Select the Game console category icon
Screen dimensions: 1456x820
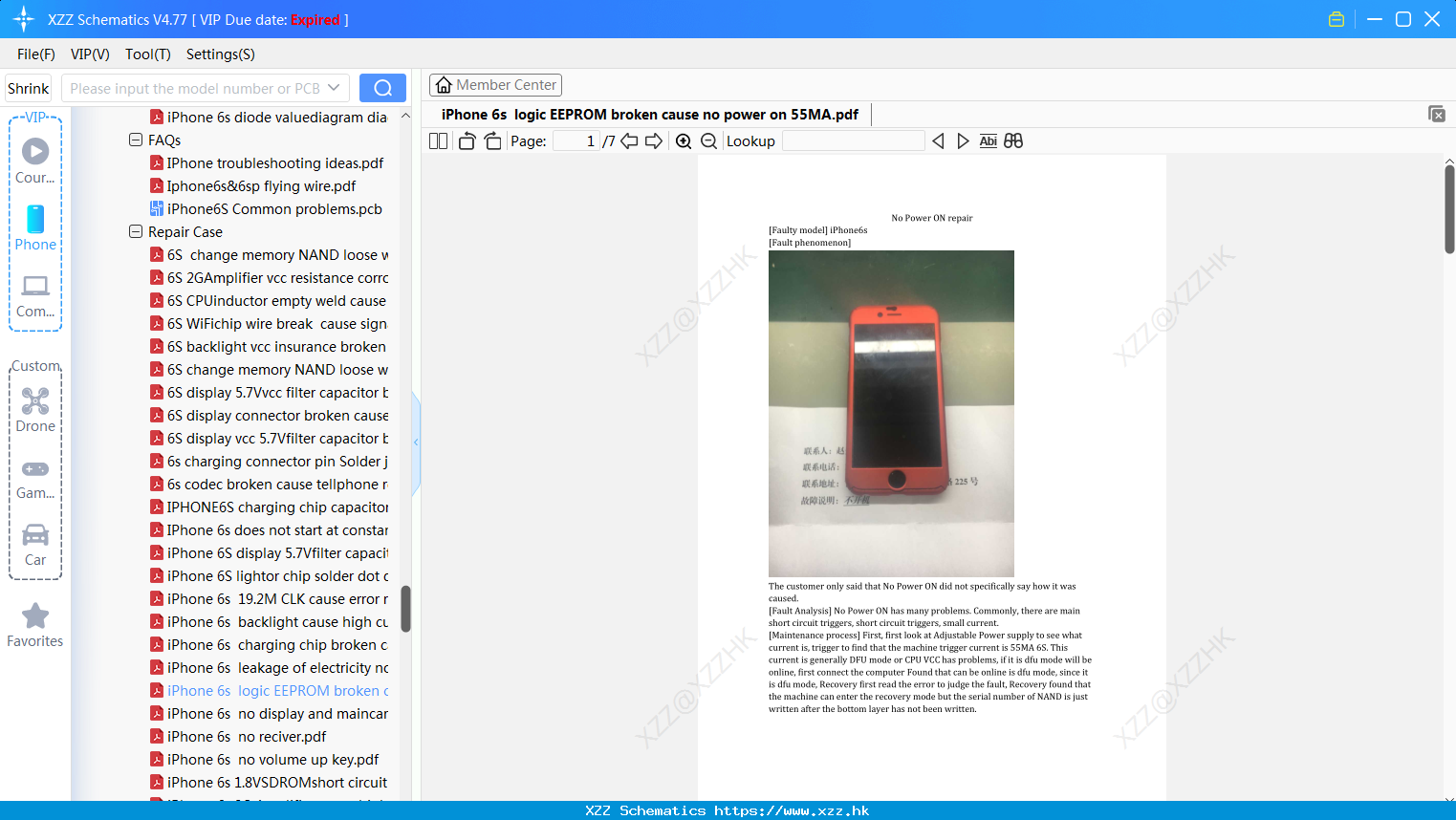tap(35, 479)
